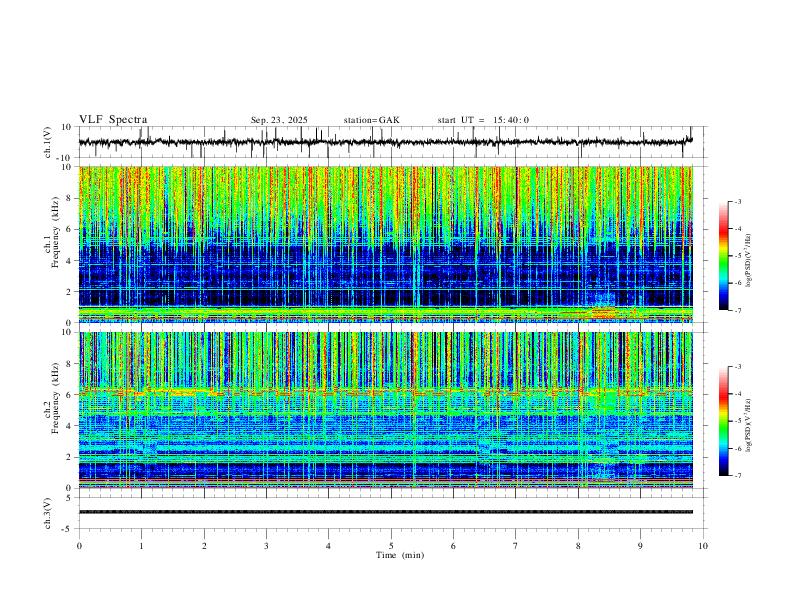Click the ch.1 colorbar log(PSD) unit label
The width and height of the screenshot is (792, 612).
tap(748, 261)
